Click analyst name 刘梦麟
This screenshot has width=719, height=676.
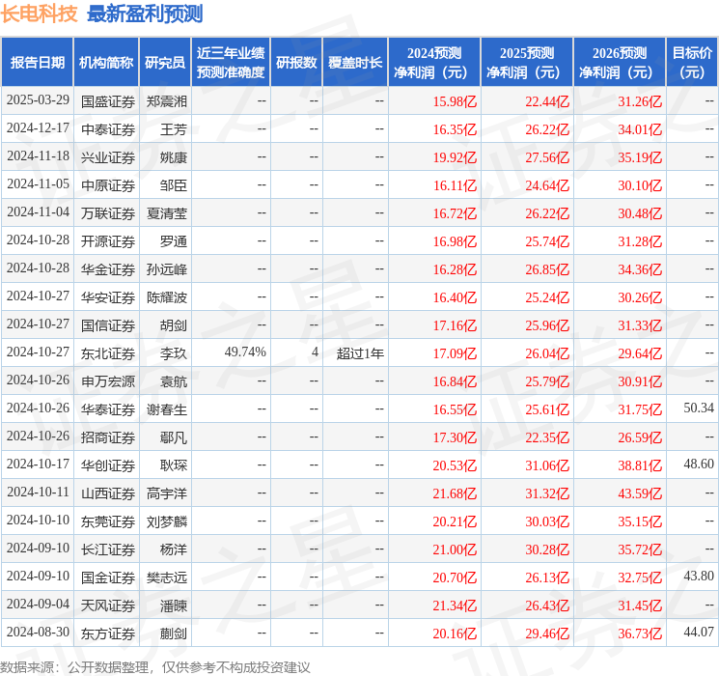click(x=166, y=521)
